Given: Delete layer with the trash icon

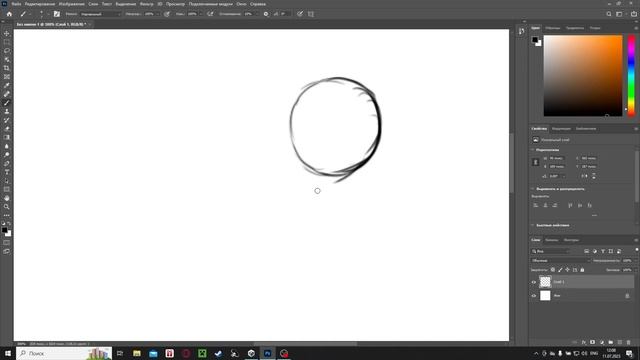Looking at the screenshot, I should click(x=629, y=342).
